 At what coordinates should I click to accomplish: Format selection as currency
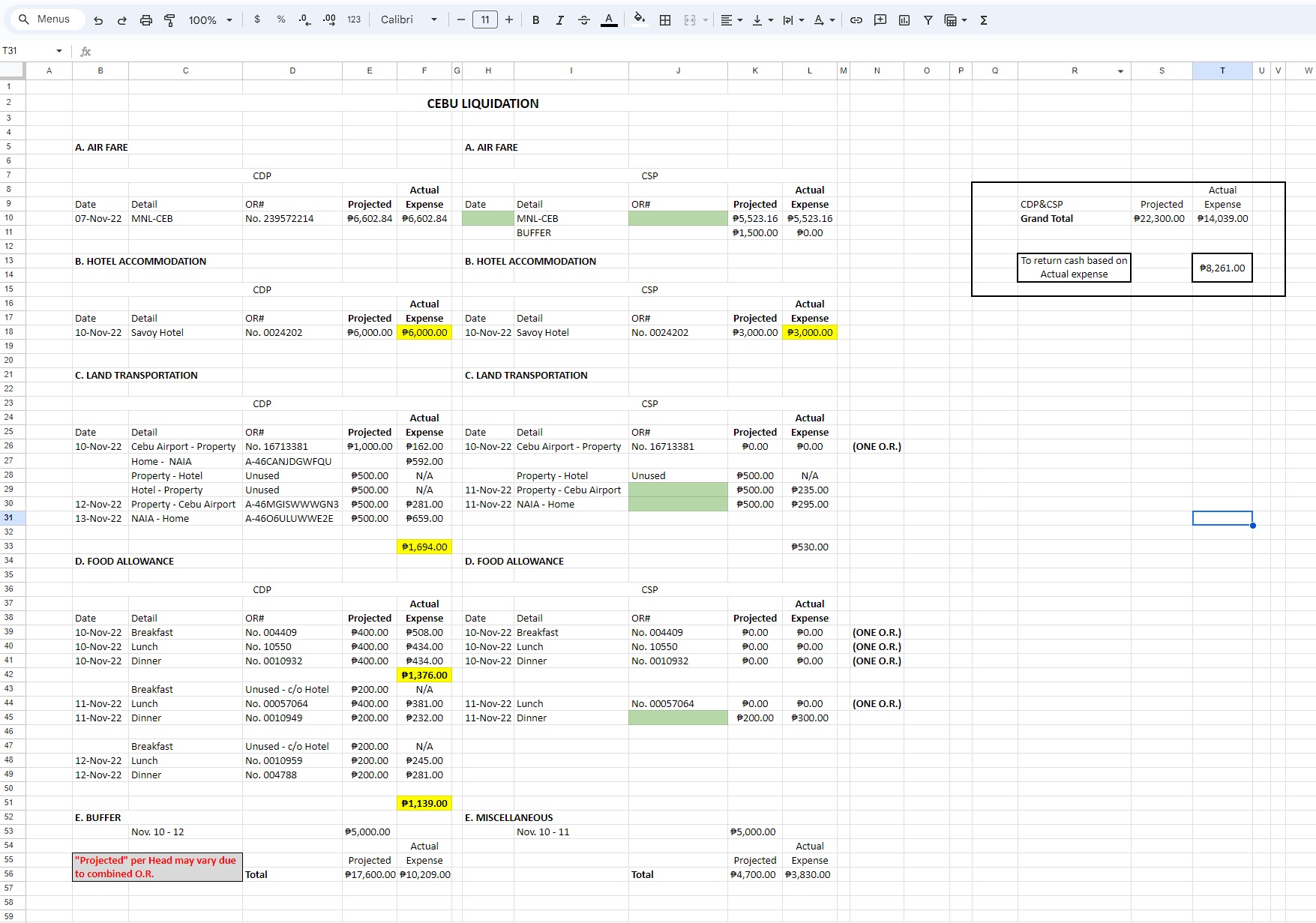pos(257,19)
